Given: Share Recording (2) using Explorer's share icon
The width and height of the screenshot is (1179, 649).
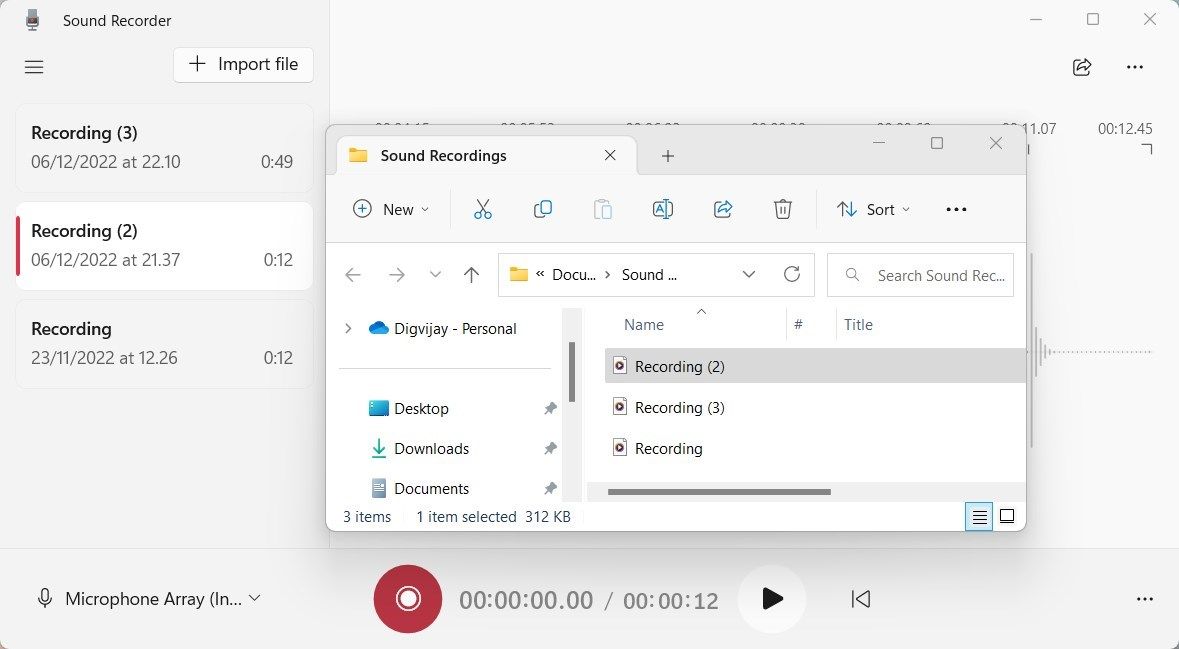Looking at the screenshot, I should (x=723, y=209).
